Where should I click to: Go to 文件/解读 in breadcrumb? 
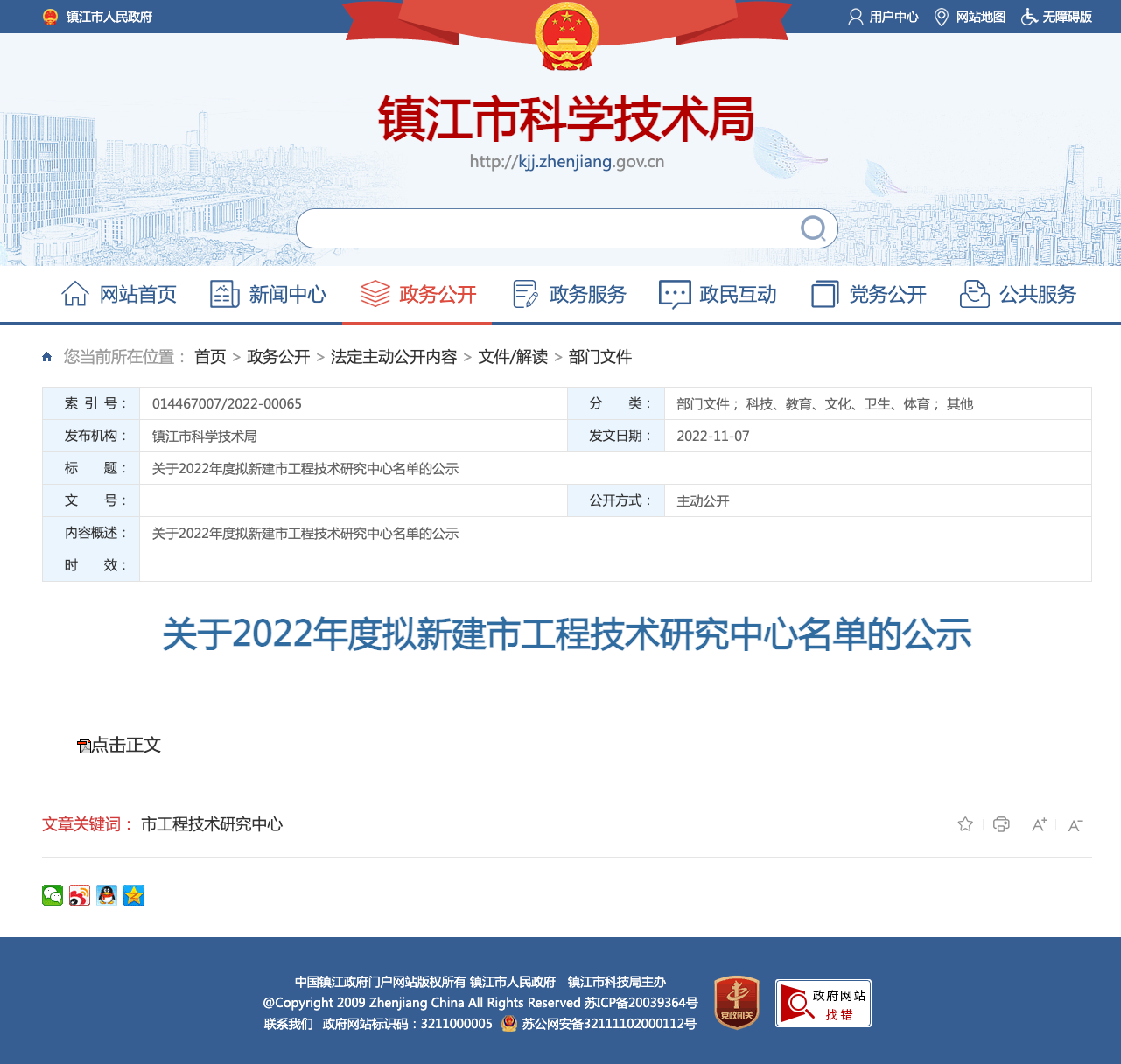pos(513,357)
